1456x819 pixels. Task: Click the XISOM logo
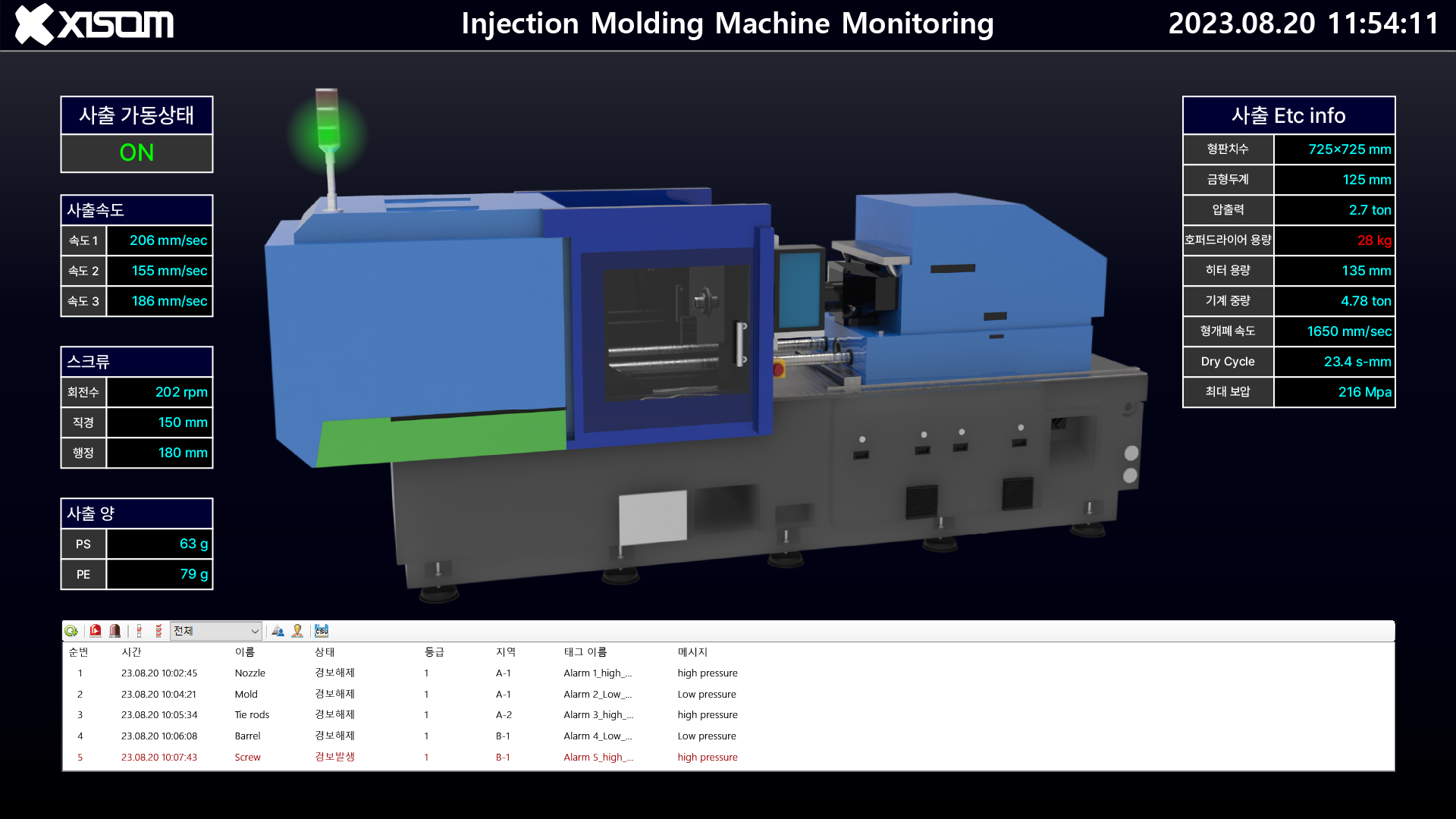pos(95,24)
